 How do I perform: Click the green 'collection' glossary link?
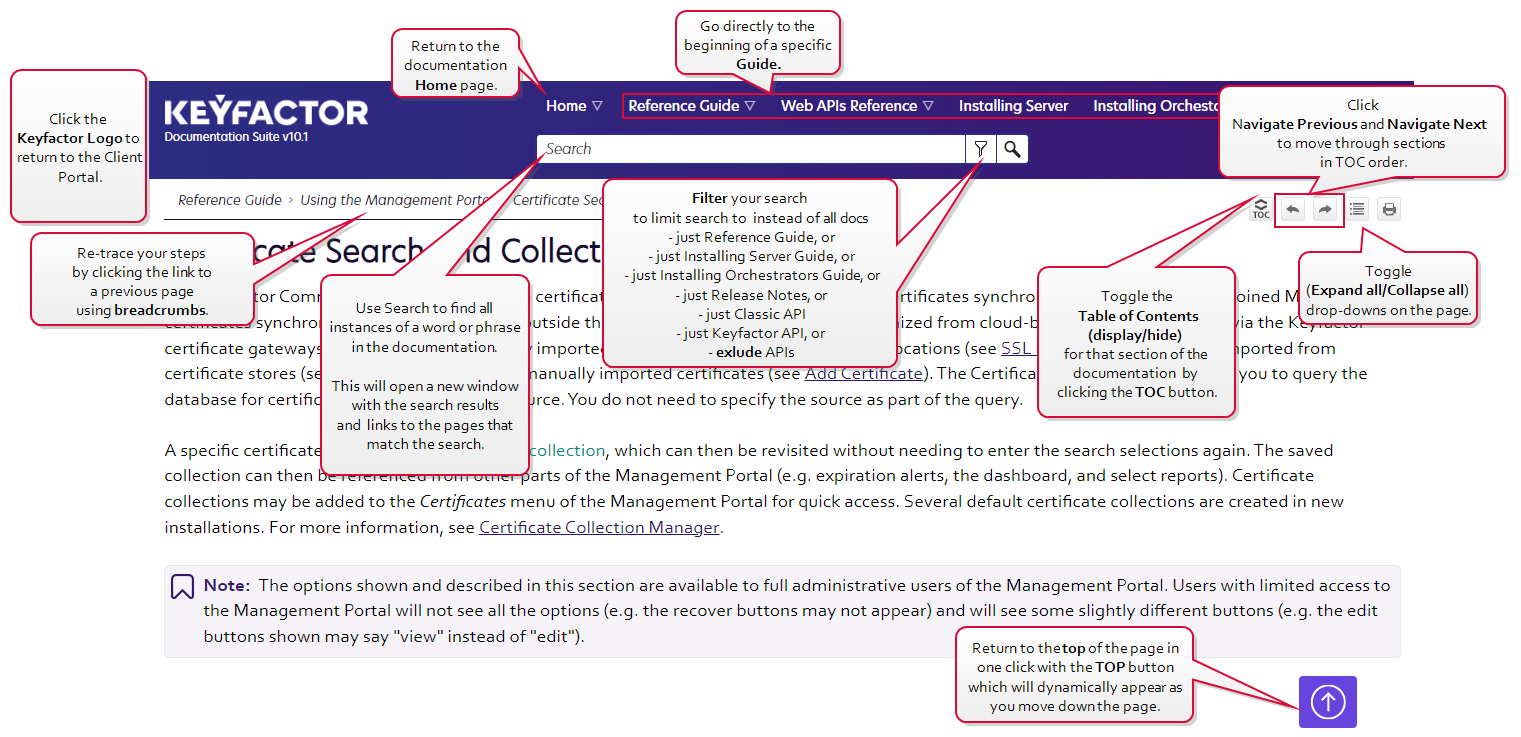pos(567,451)
